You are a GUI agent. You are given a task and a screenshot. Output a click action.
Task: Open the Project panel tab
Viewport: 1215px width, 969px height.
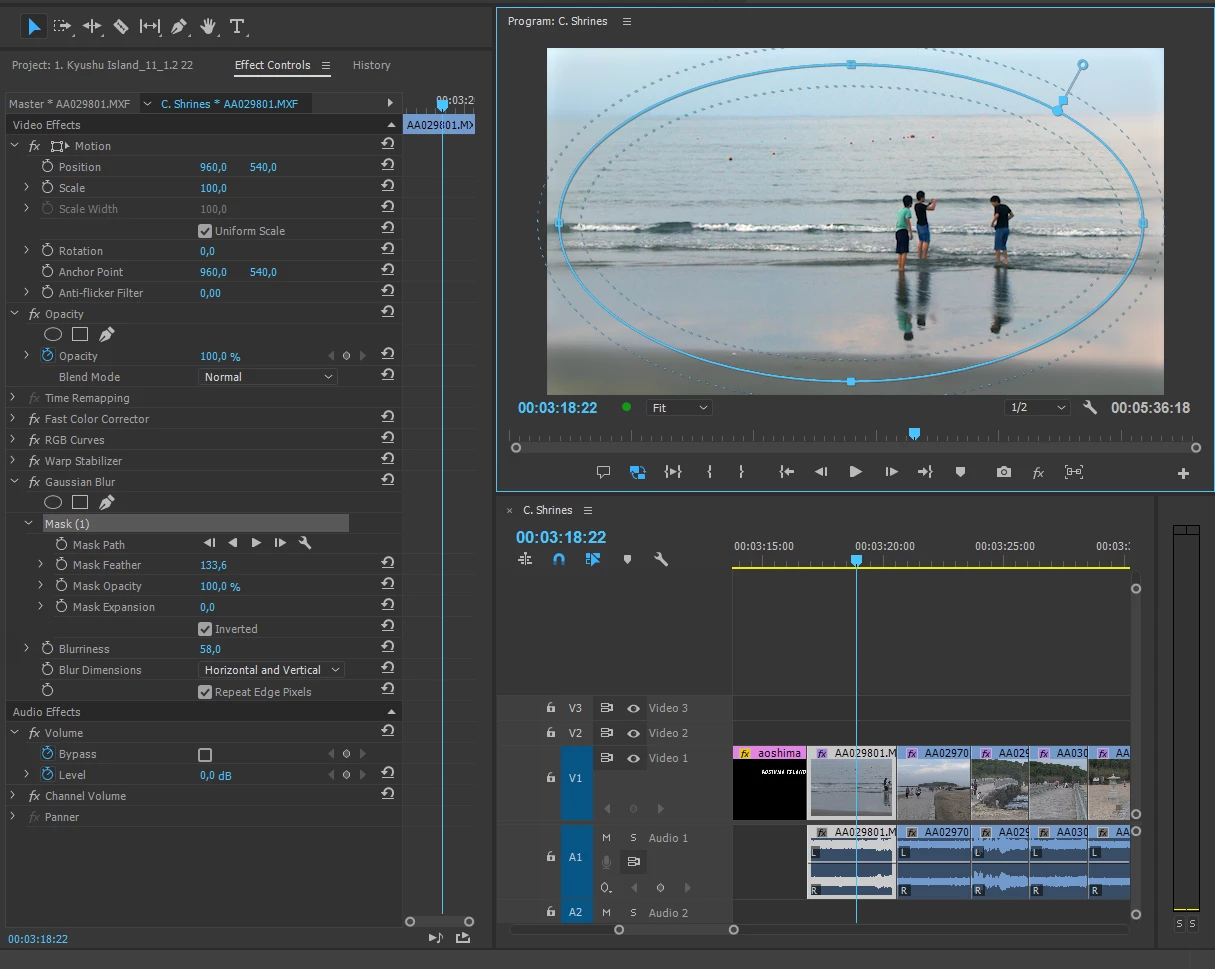[x=102, y=65]
